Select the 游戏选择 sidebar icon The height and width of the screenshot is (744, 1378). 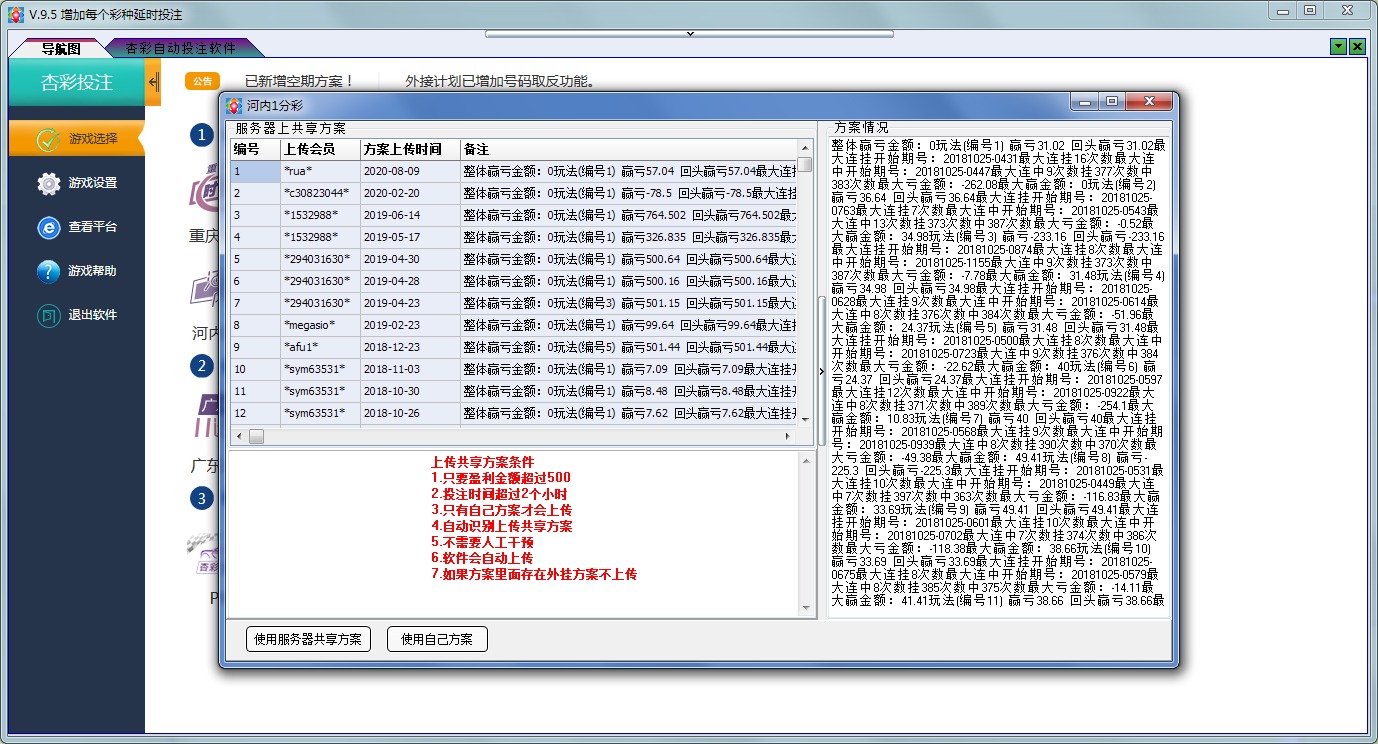pyautogui.click(x=49, y=139)
